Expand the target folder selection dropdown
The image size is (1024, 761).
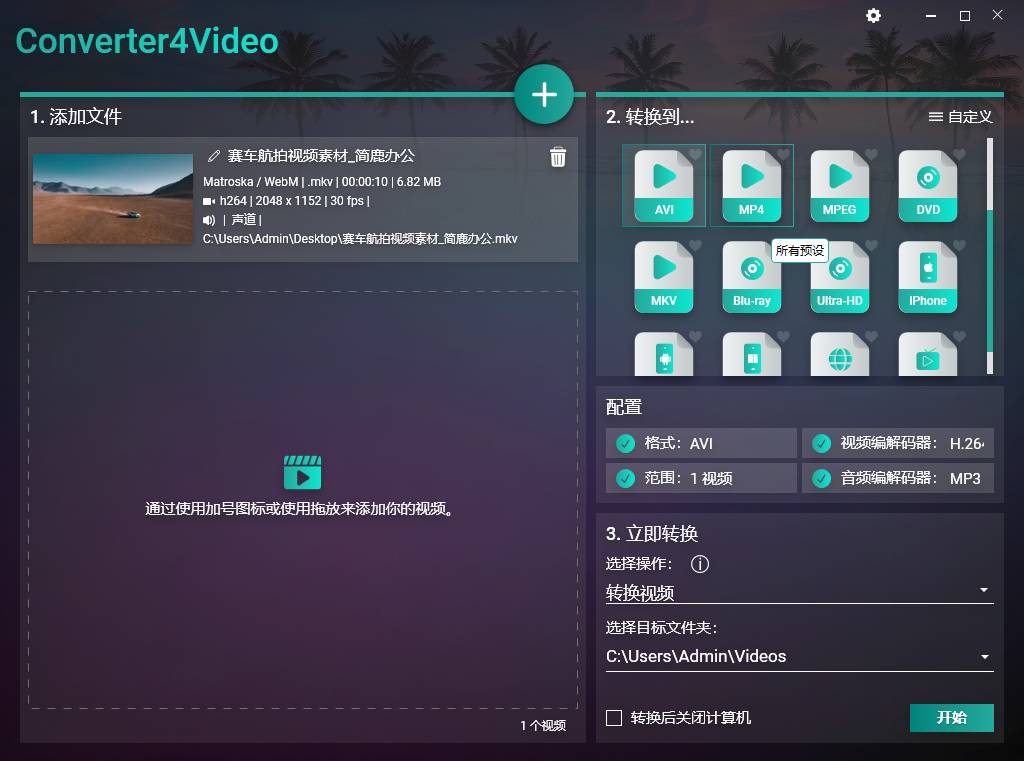click(983, 657)
